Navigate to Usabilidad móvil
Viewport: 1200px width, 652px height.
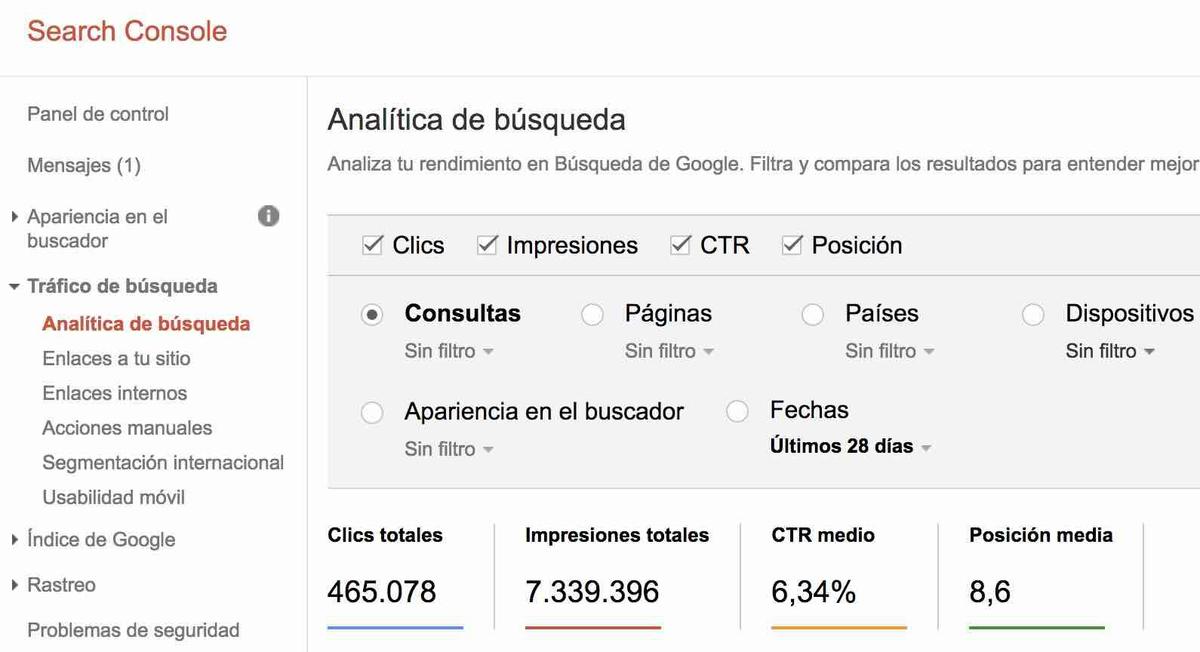113,497
